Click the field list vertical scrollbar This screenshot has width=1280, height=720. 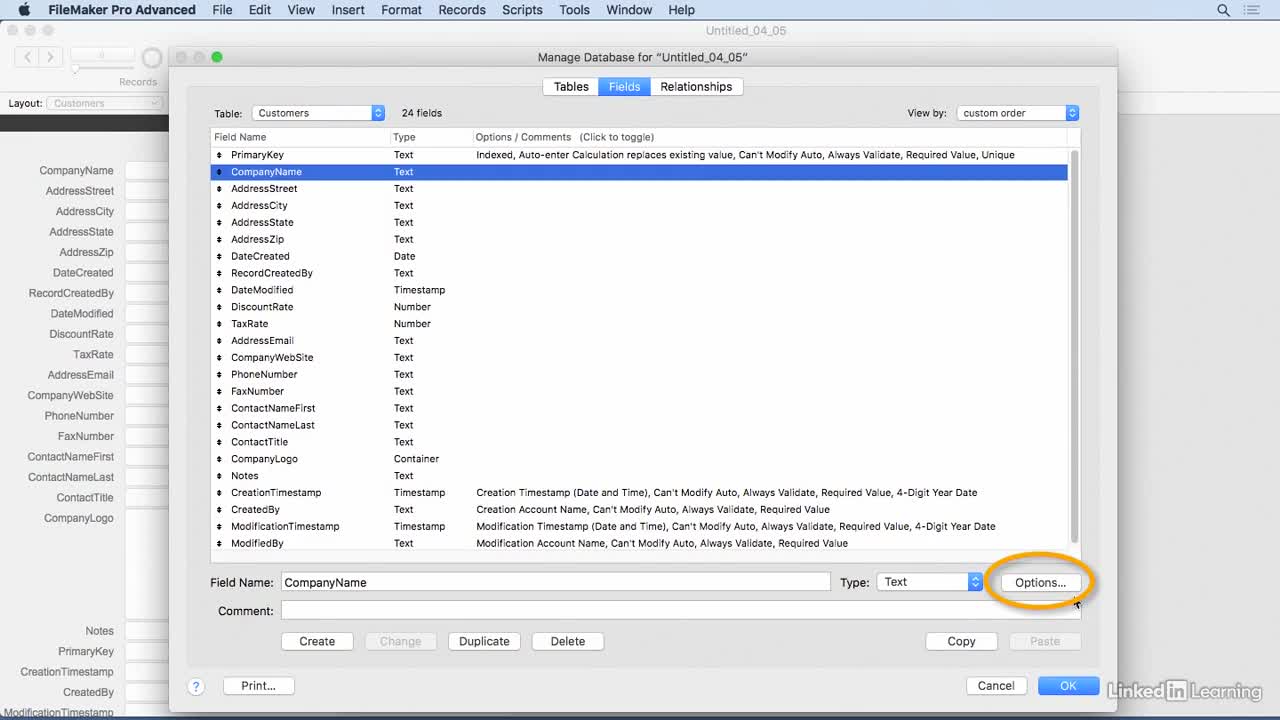point(1074,345)
